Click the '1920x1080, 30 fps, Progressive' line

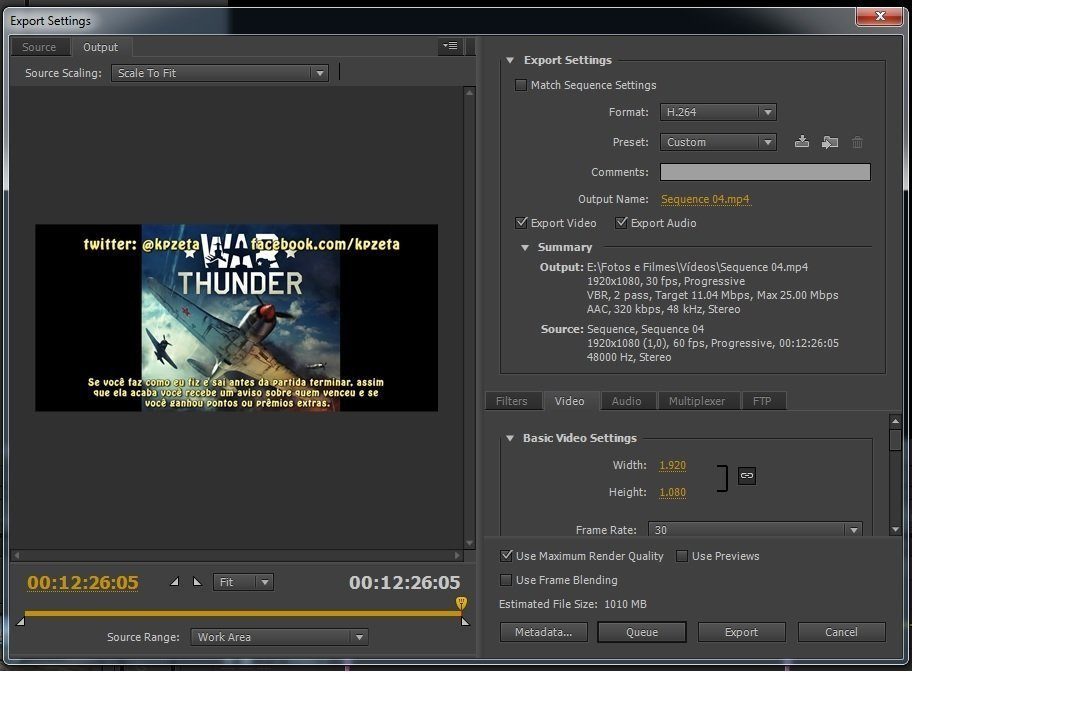[x=666, y=281]
